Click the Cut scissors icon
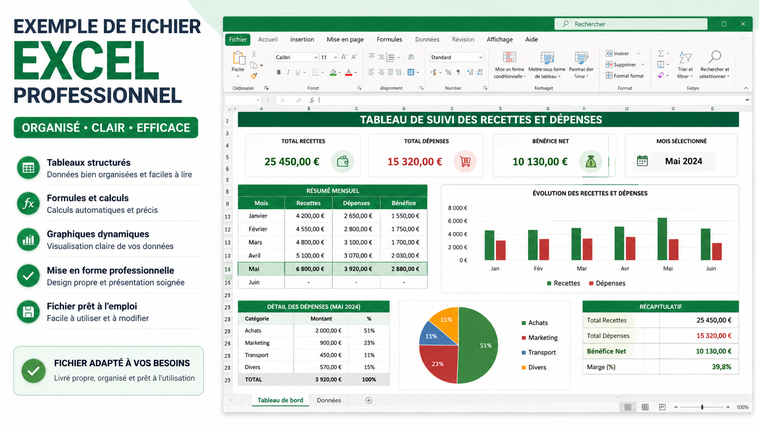The height and width of the screenshot is (427, 759). 254,55
